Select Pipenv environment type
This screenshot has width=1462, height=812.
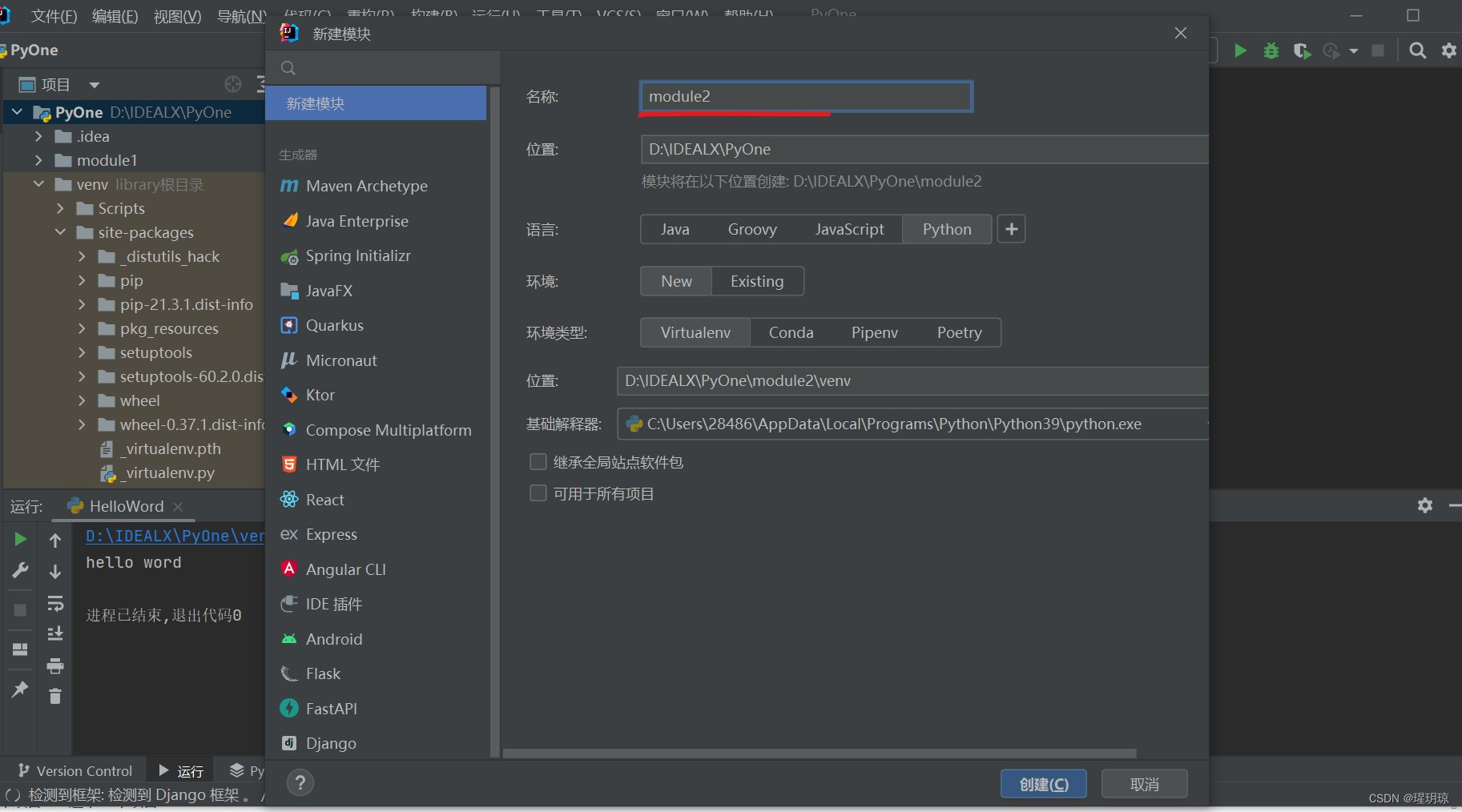pos(874,332)
